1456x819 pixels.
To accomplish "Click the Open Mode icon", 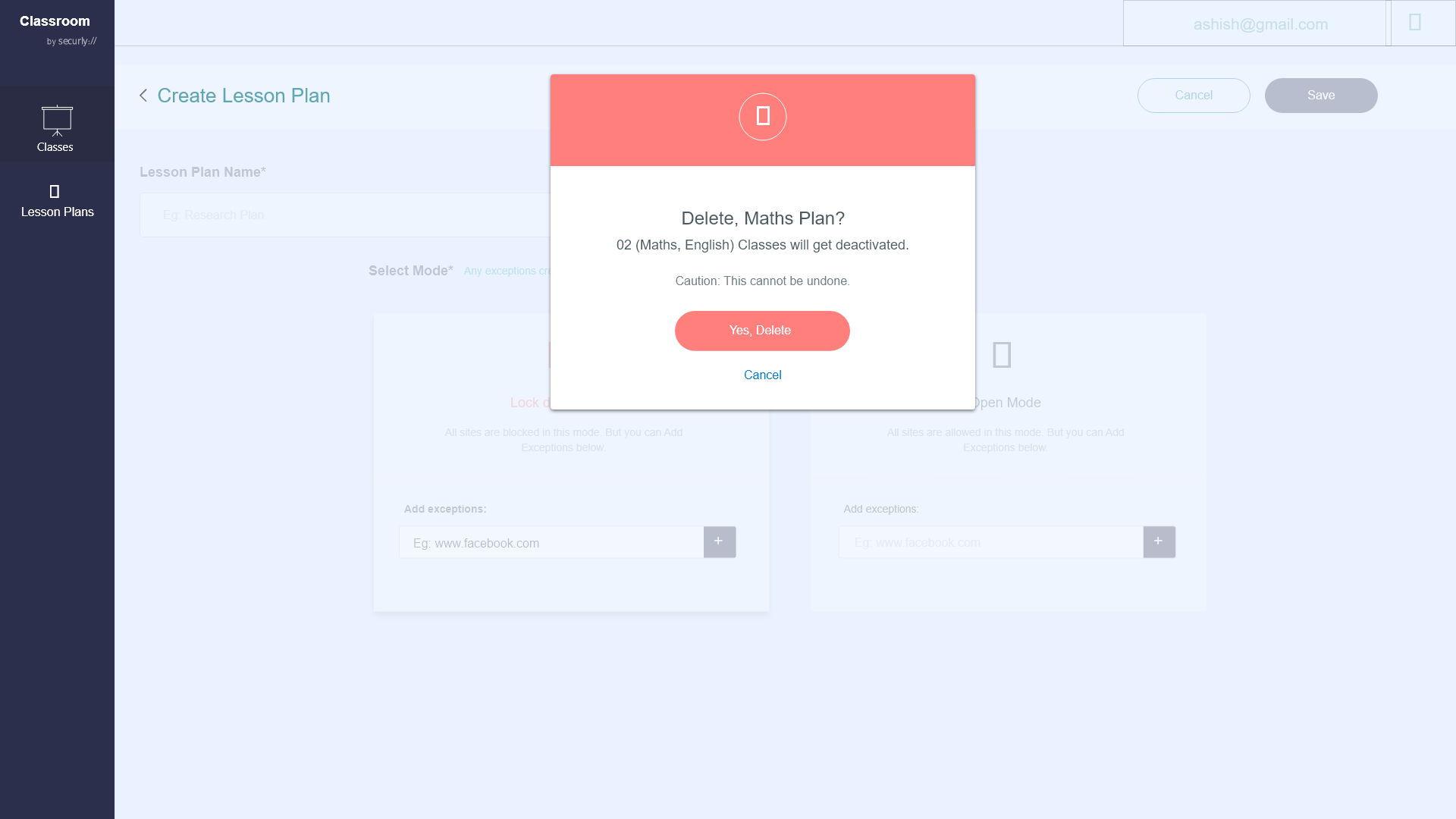I will point(1002,355).
